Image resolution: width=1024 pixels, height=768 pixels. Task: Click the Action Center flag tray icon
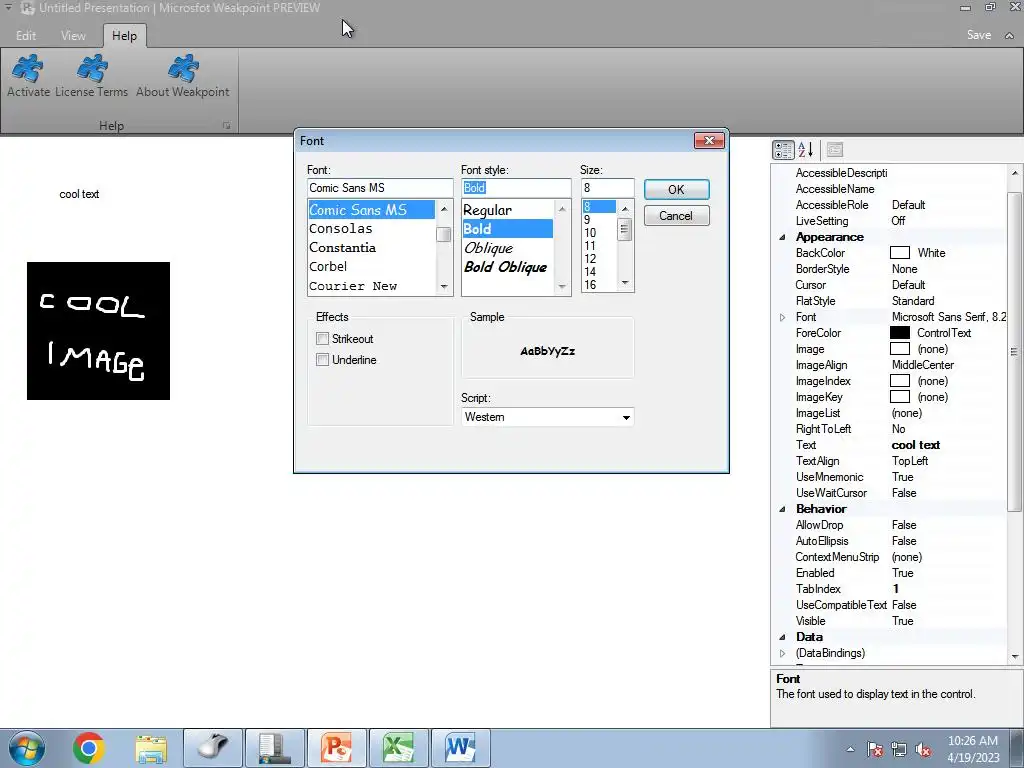(x=875, y=750)
